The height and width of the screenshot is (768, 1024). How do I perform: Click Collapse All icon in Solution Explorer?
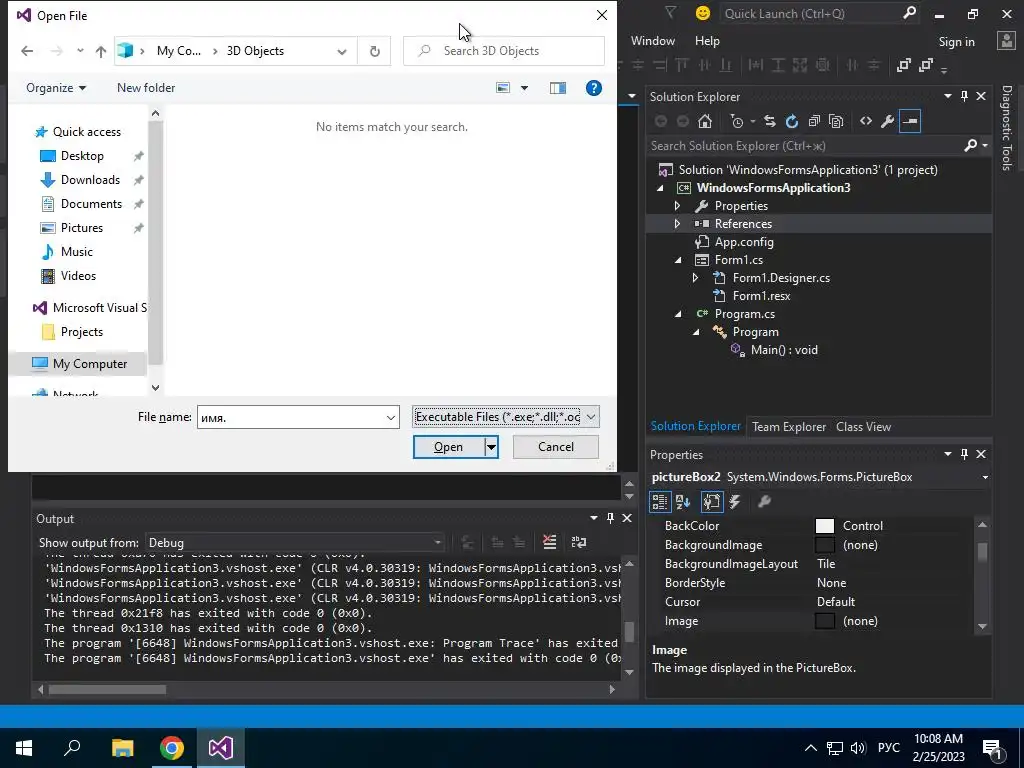(814, 121)
